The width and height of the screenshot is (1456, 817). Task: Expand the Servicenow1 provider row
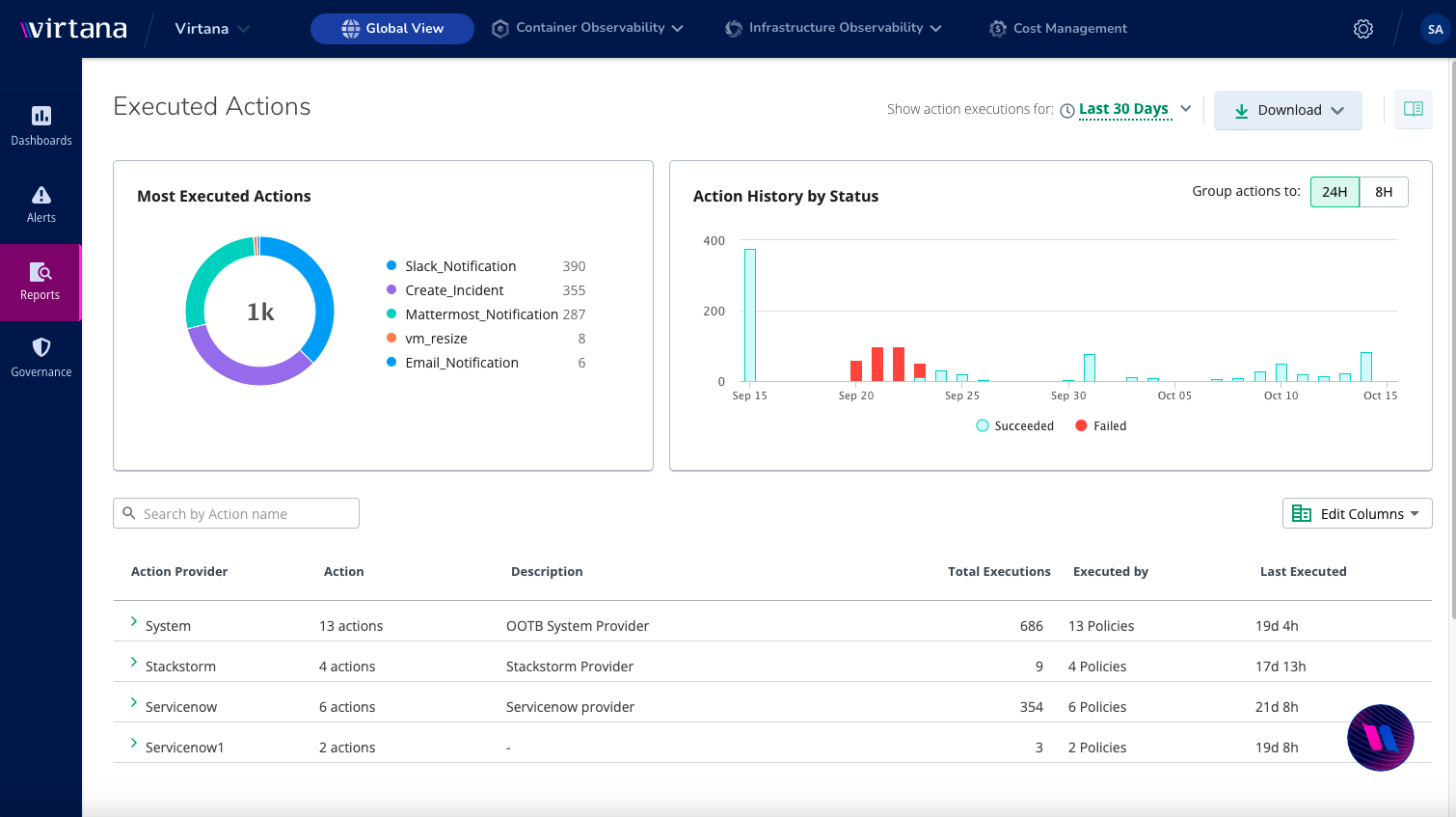tap(134, 744)
